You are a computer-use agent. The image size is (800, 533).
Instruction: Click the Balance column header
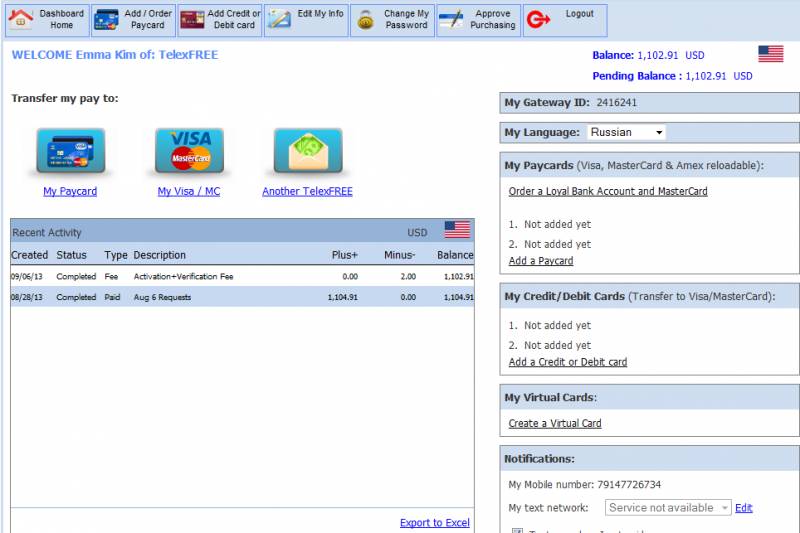(x=455, y=255)
